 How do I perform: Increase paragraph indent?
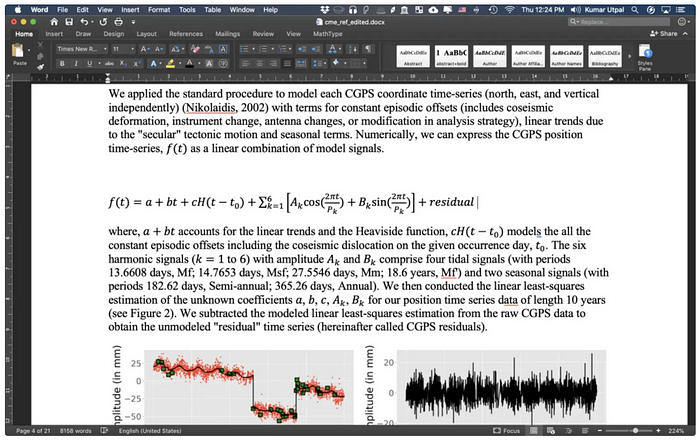click(x=315, y=49)
